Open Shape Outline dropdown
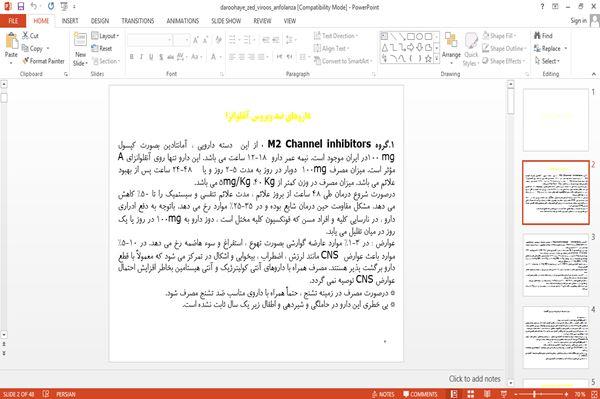Image resolution: width=600 pixels, height=399 pixels. (x=504, y=48)
